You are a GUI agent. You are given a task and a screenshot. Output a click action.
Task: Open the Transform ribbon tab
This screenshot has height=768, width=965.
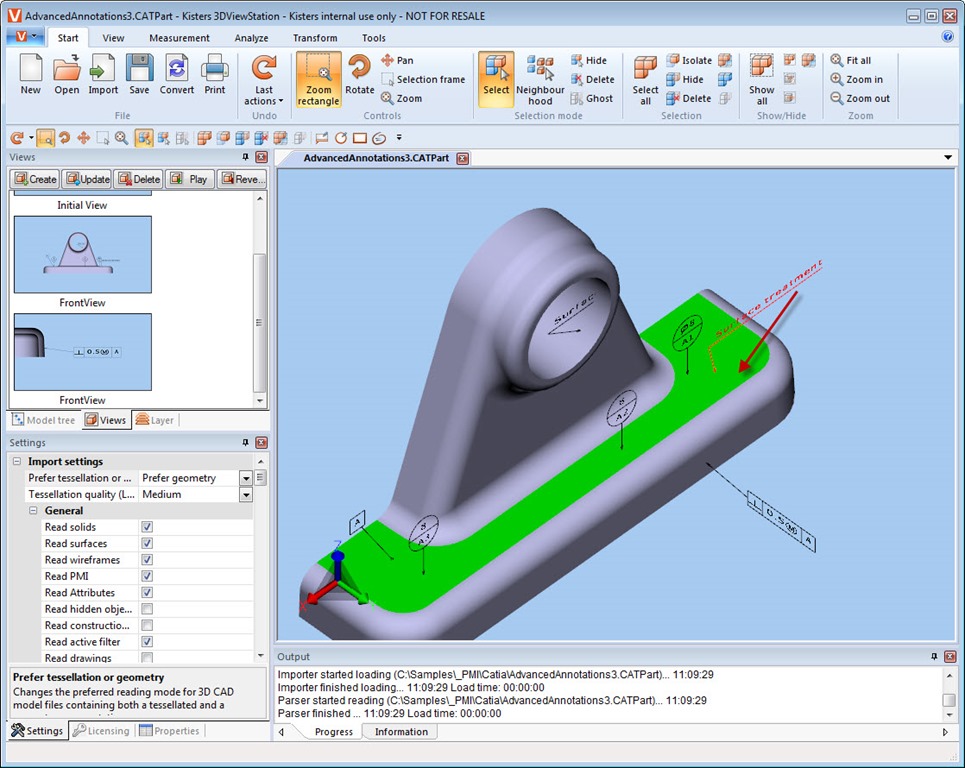point(315,38)
